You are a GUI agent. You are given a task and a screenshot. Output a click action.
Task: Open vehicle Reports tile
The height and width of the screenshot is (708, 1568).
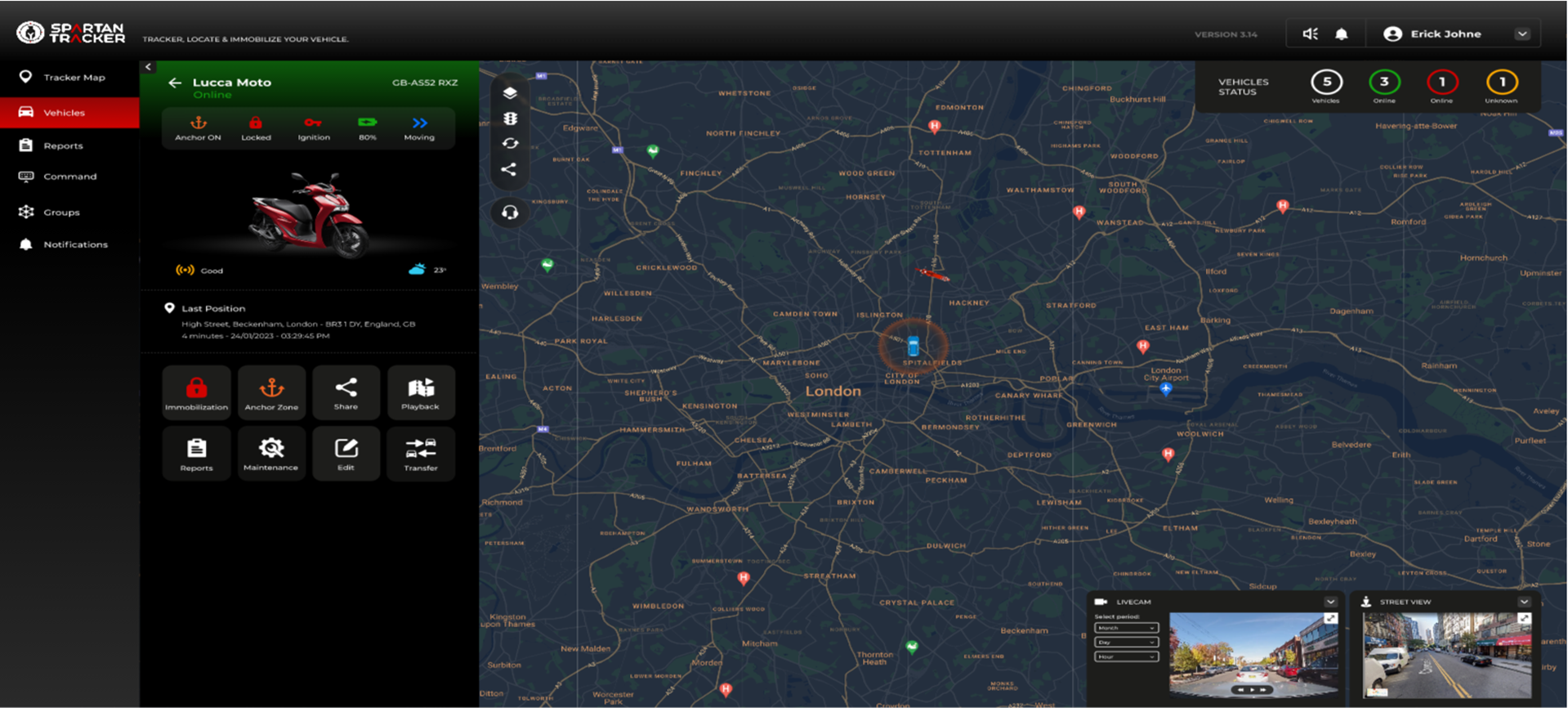(196, 454)
